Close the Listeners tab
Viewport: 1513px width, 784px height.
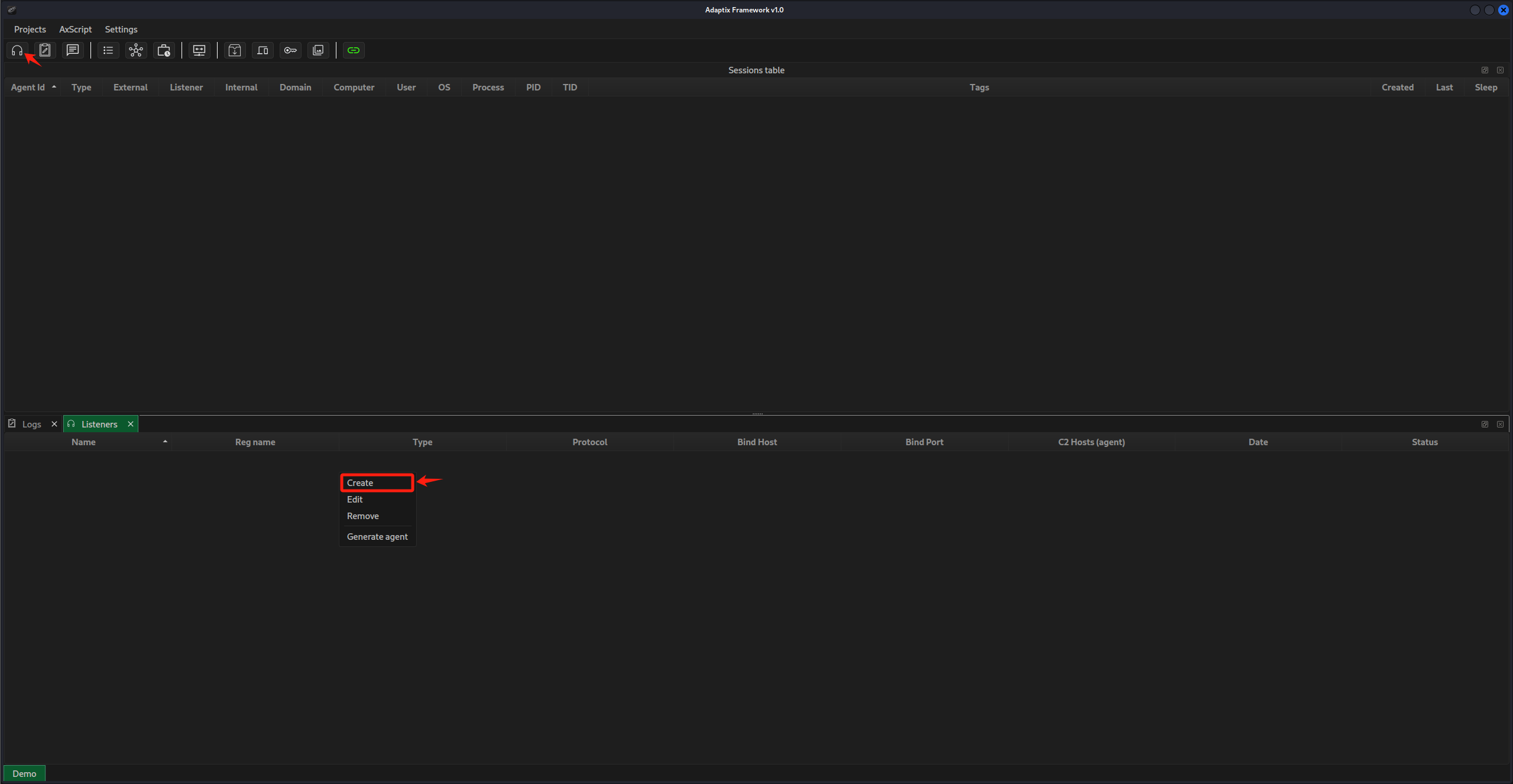coord(131,424)
